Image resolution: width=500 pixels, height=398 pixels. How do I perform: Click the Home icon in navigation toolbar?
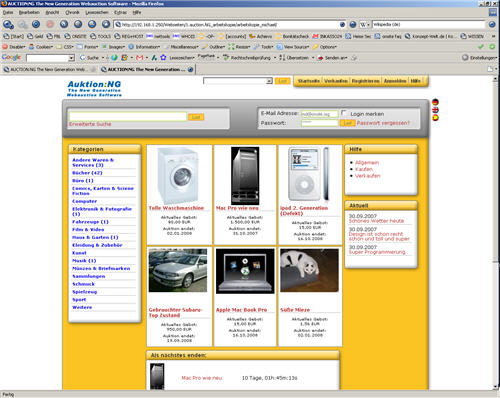point(64,24)
